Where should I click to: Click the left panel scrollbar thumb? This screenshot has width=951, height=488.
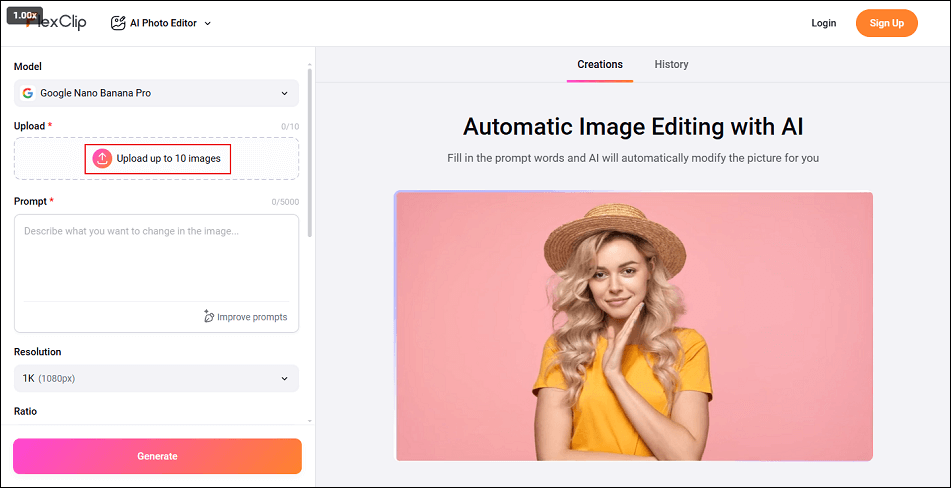coord(309,152)
